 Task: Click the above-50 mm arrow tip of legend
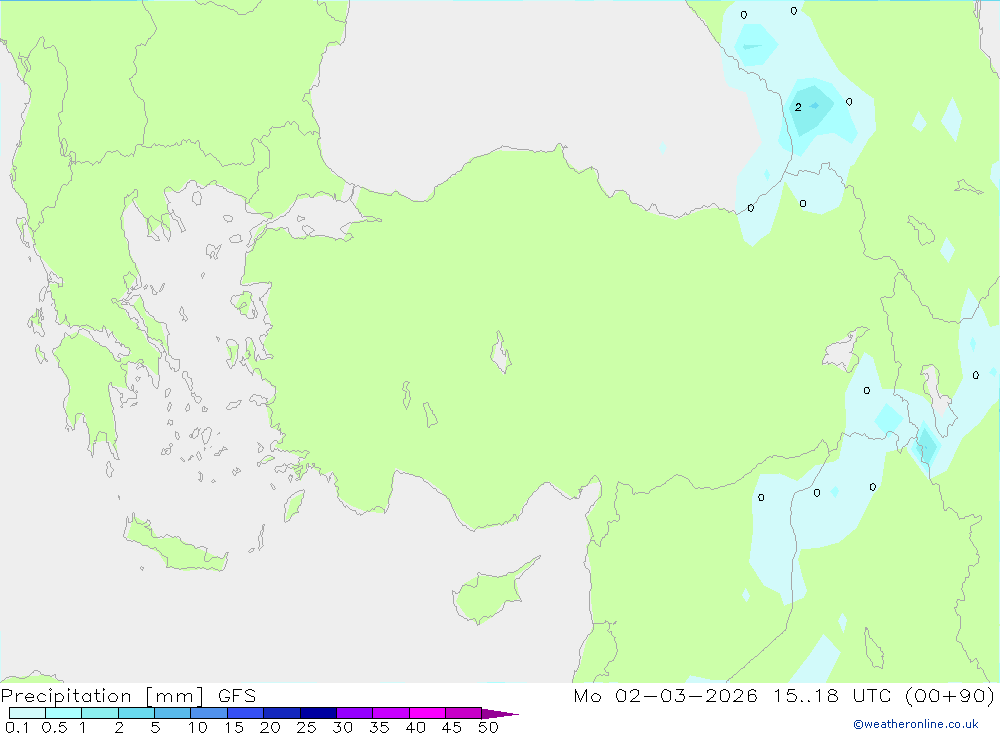(x=500, y=713)
